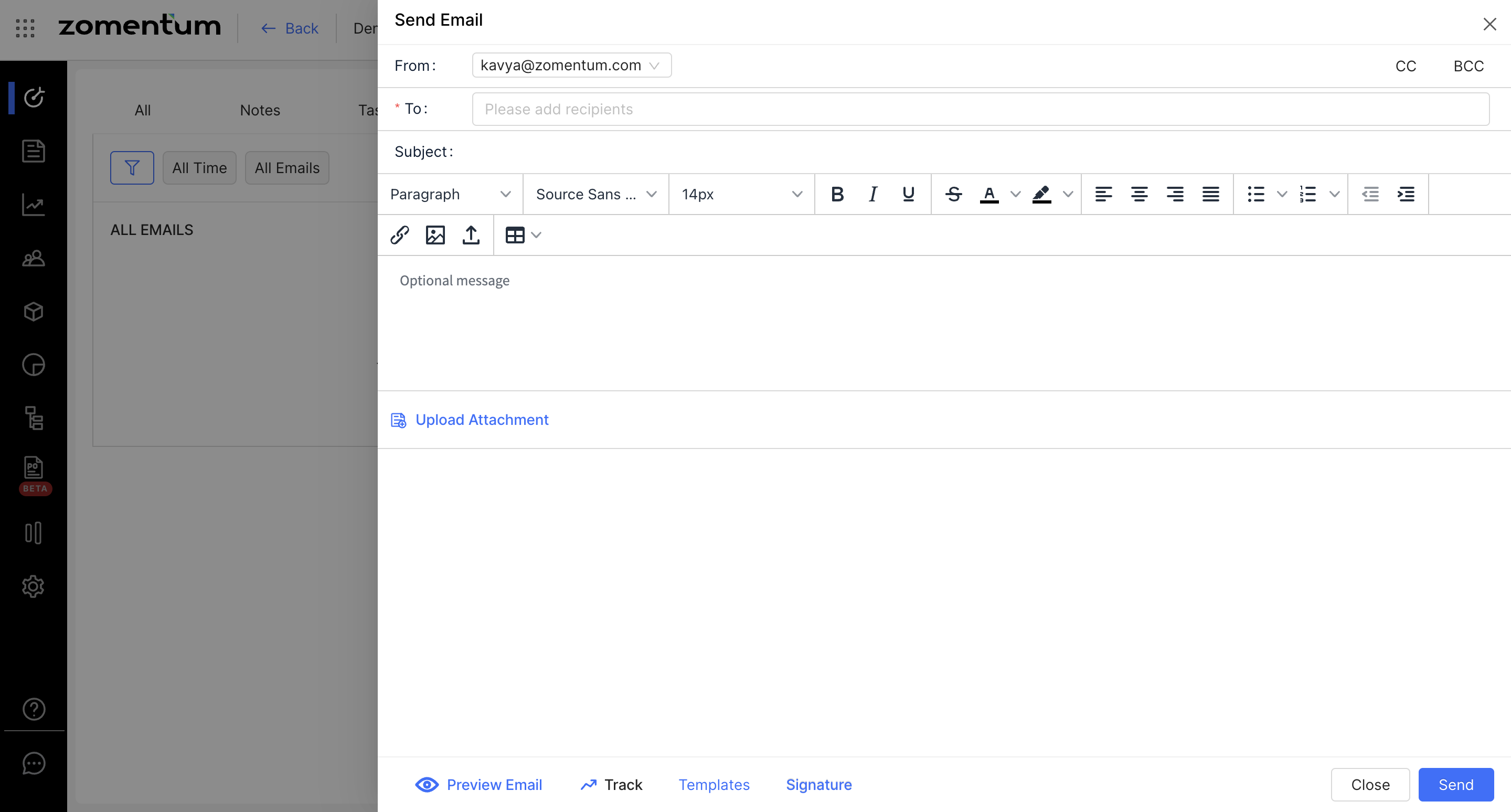Click the upload file toolbar icon
Viewport: 1511px width, 812px height.
(471, 235)
